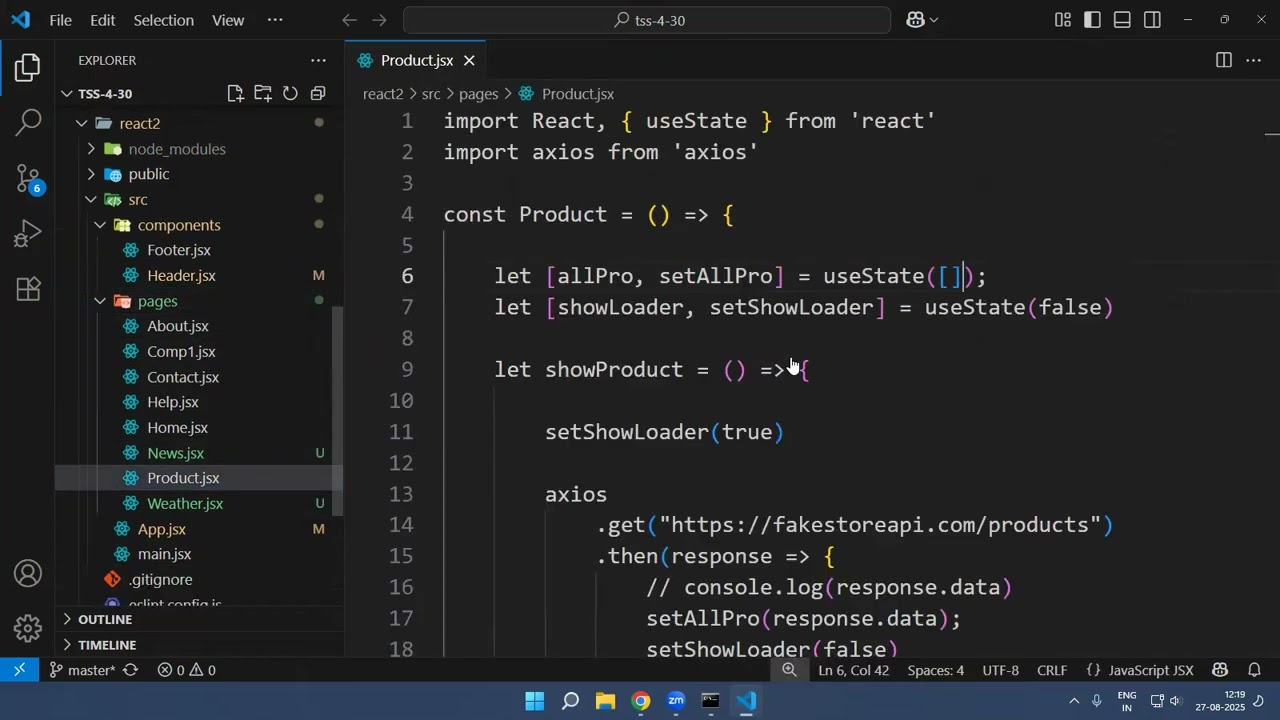
Task: Open Chrome from the taskbar
Action: [641, 701]
